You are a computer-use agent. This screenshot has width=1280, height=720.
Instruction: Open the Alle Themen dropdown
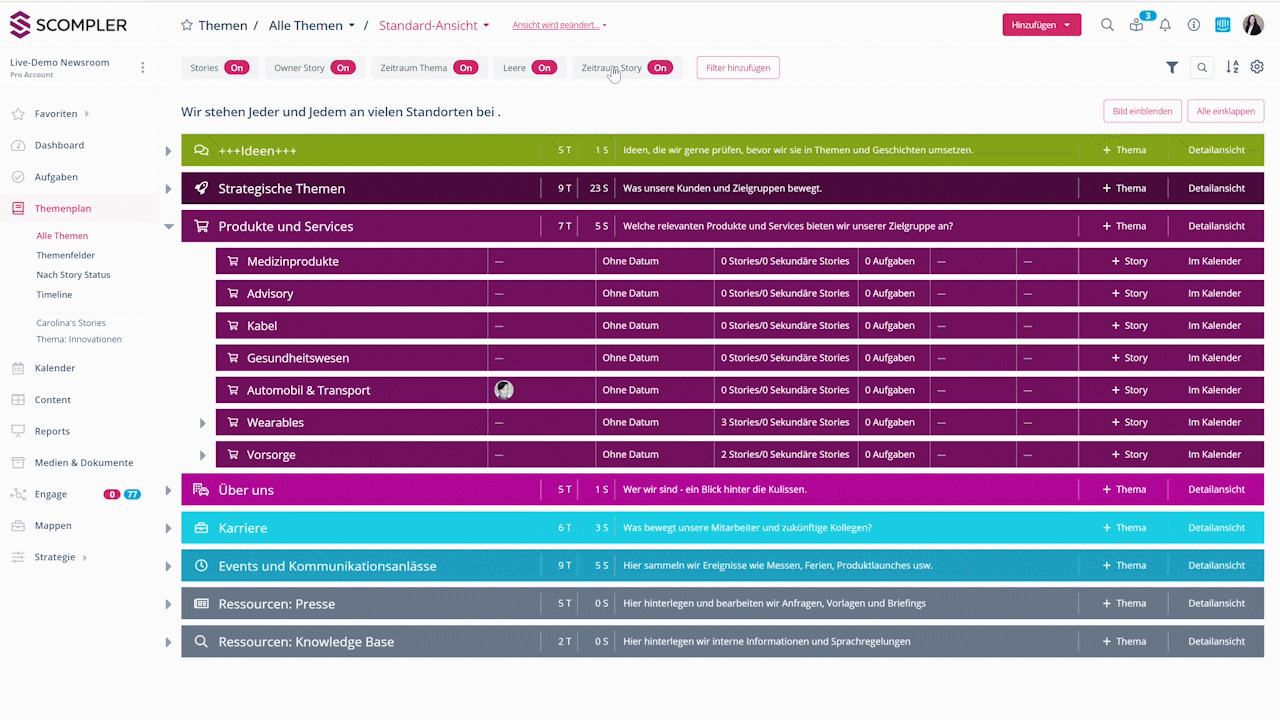tap(312, 25)
